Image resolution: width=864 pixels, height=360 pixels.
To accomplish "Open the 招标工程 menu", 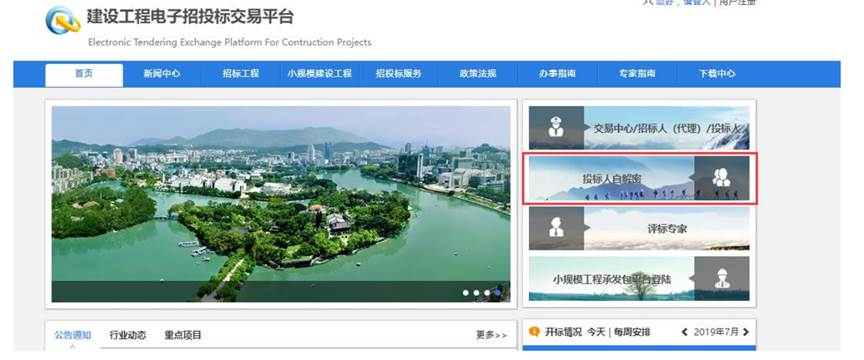I will 241,73.
